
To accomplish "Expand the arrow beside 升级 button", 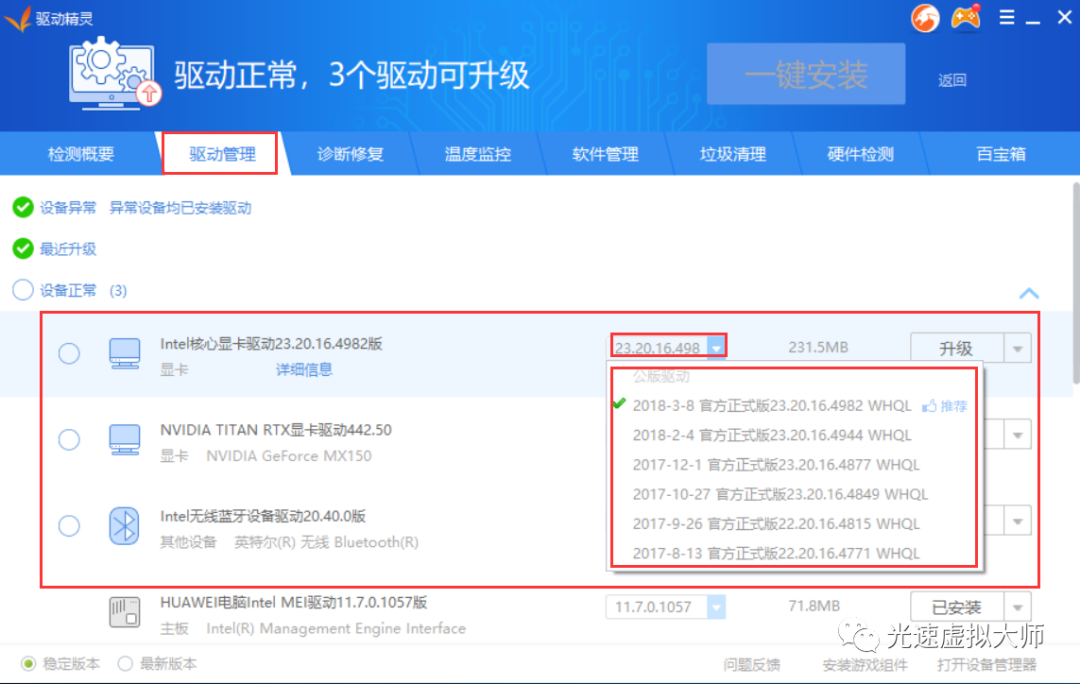I will click(x=1017, y=349).
